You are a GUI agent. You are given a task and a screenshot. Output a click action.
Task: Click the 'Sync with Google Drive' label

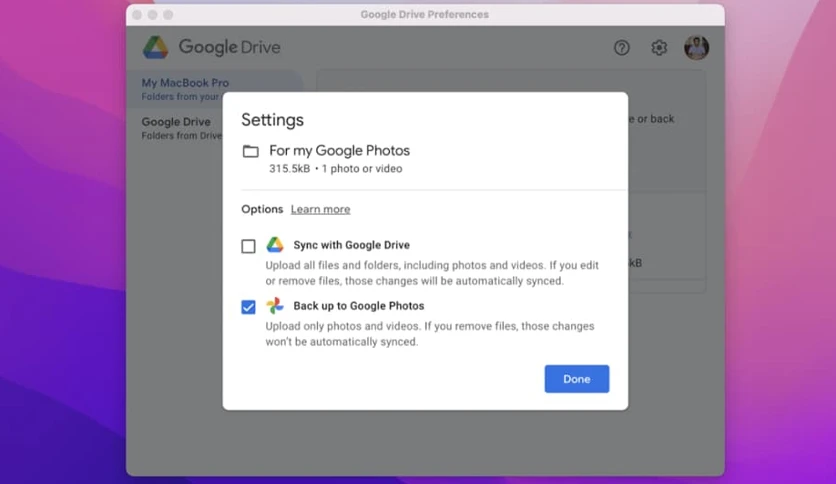(x=351, y=245)
